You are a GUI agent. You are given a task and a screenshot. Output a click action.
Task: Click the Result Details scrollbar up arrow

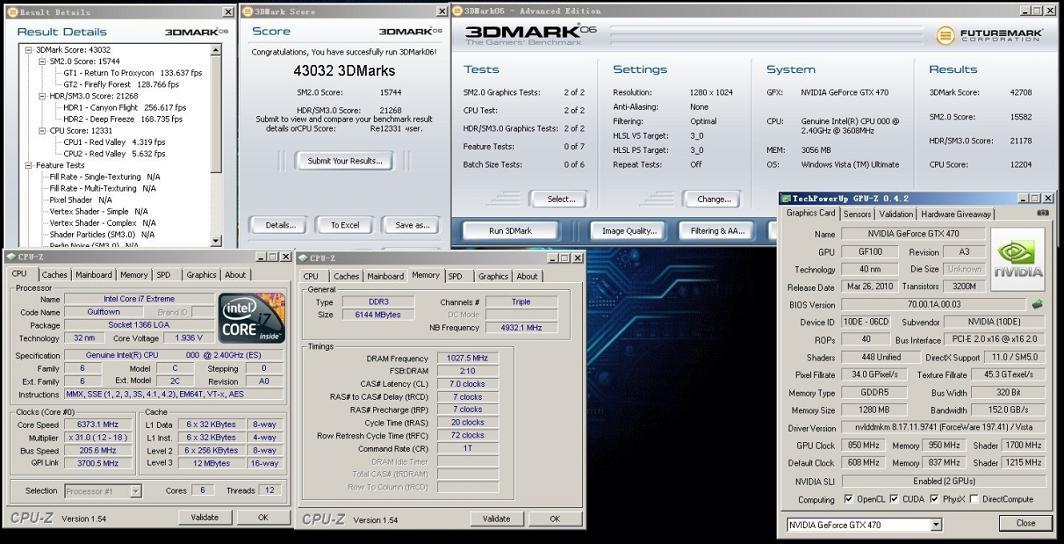[216, 50]
